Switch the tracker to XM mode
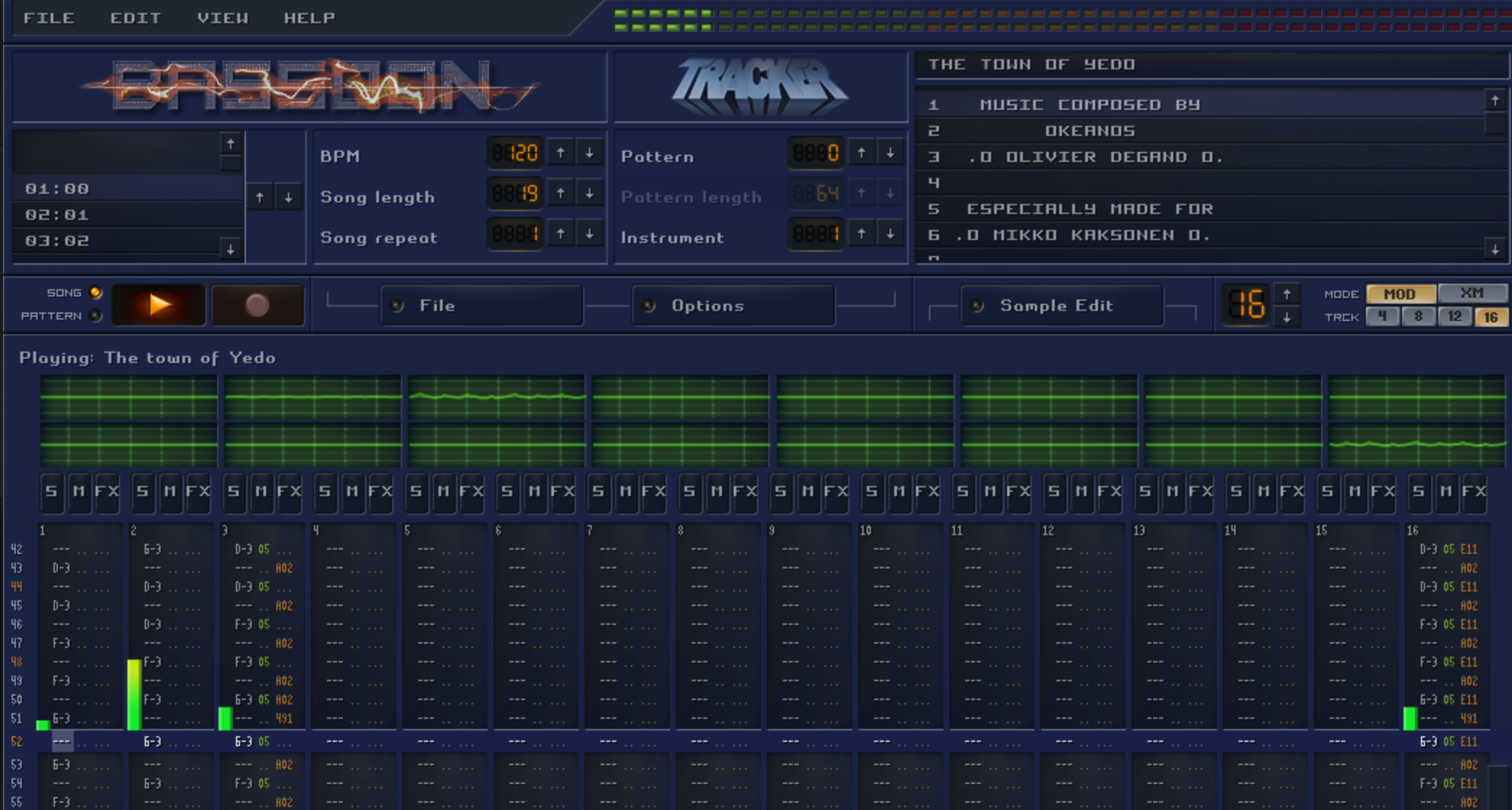This screenshot has width=1512, height=810. coord(1473,294)
